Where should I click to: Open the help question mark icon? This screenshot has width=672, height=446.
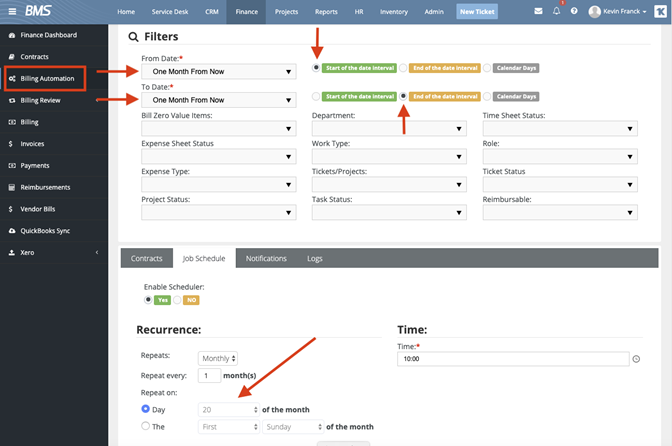[574, 11]
